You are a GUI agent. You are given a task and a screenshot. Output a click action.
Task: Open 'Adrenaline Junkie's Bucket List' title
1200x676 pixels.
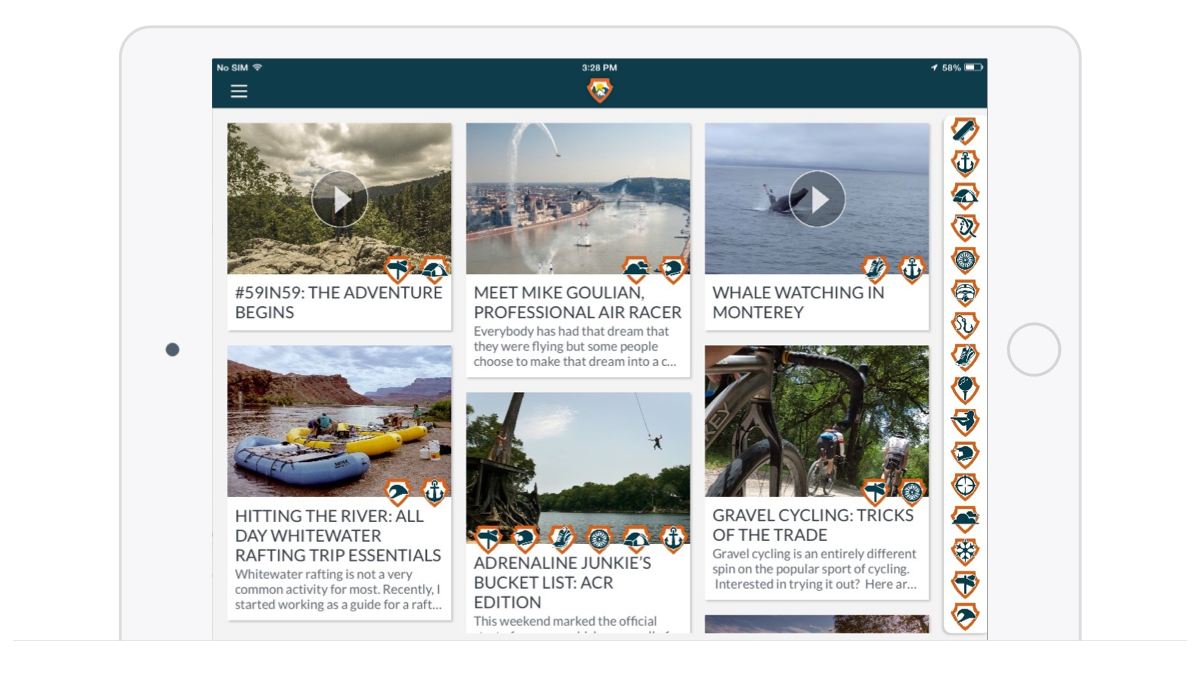(562, 582)
